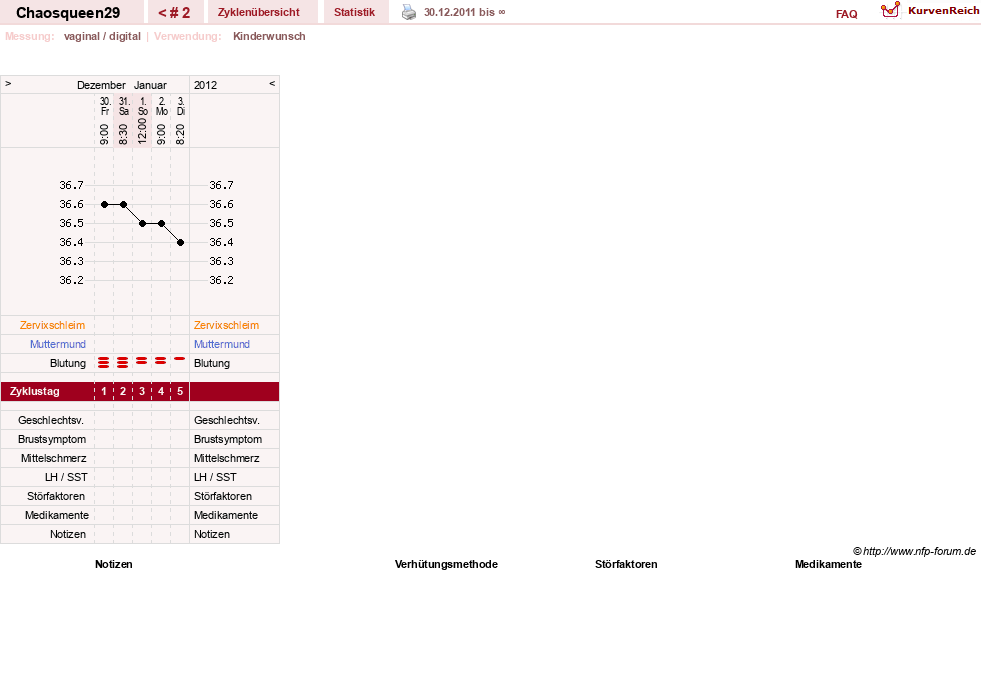Click the left 'Geschlechtsv.' row label
This screenshot has height=683, width=981.
51,420
